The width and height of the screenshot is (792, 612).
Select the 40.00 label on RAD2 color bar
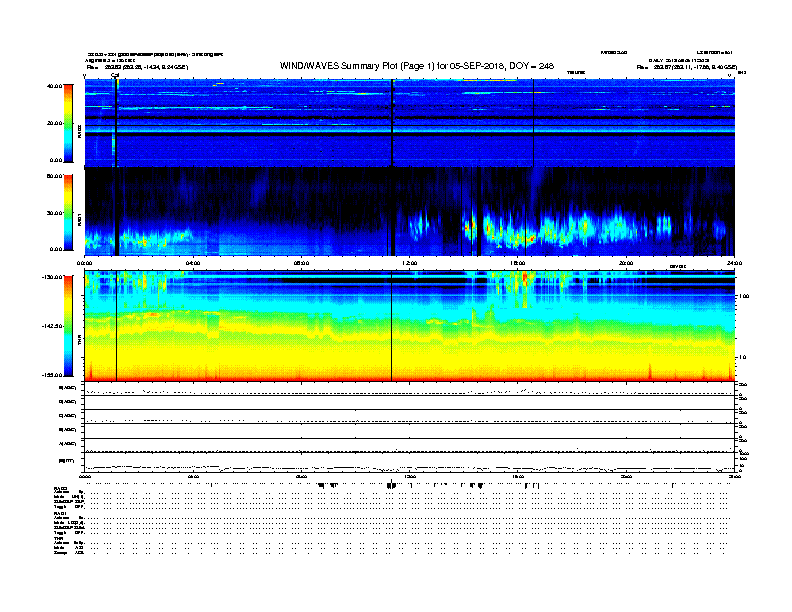tap(54, 86)
